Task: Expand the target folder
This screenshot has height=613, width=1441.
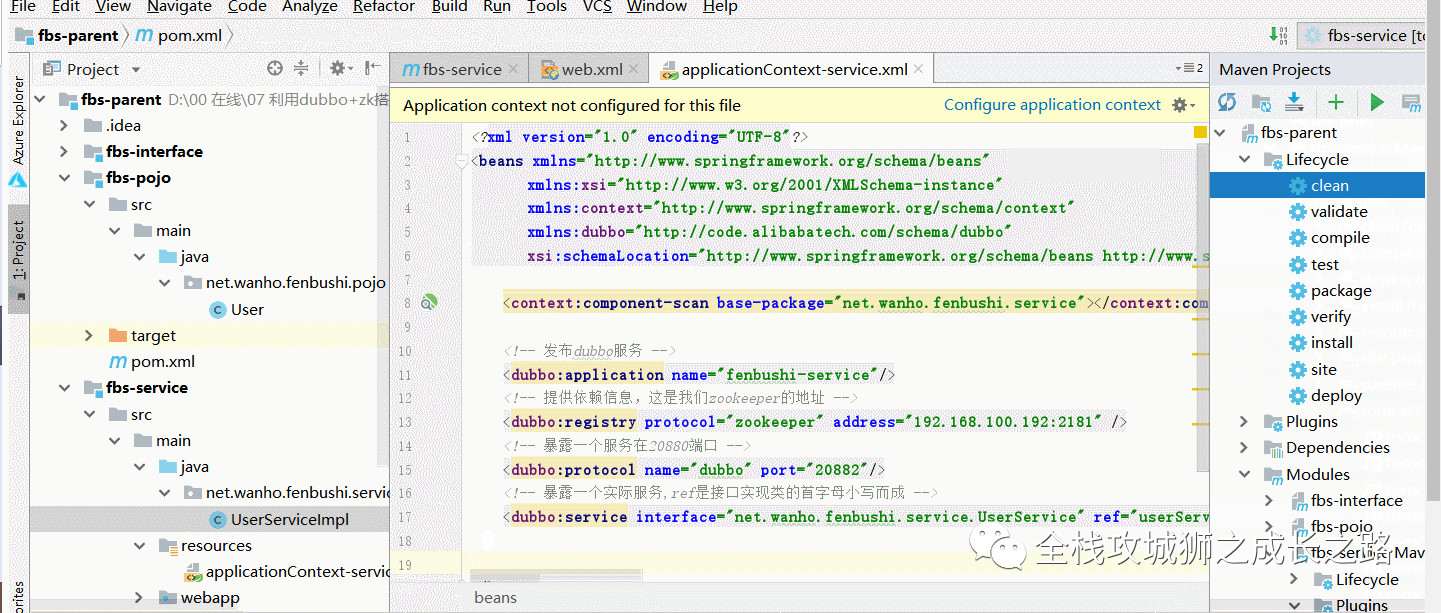Action: tap(89, 336)
